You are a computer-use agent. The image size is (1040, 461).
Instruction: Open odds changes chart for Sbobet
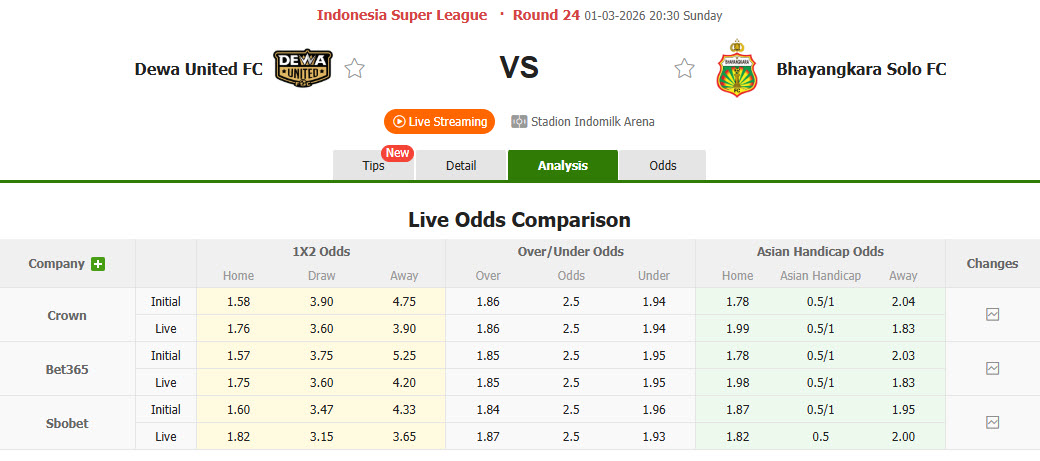coord(992,422)
